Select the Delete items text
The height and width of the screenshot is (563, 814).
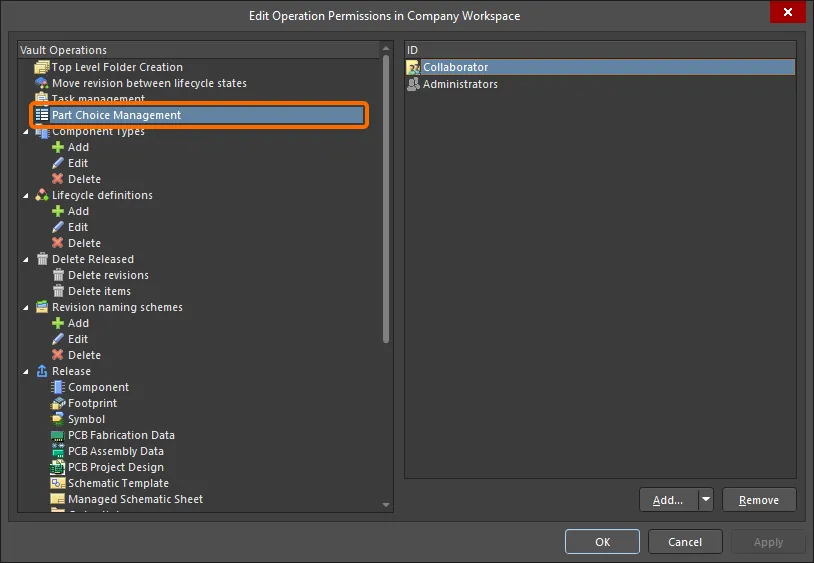coord(100,291)
